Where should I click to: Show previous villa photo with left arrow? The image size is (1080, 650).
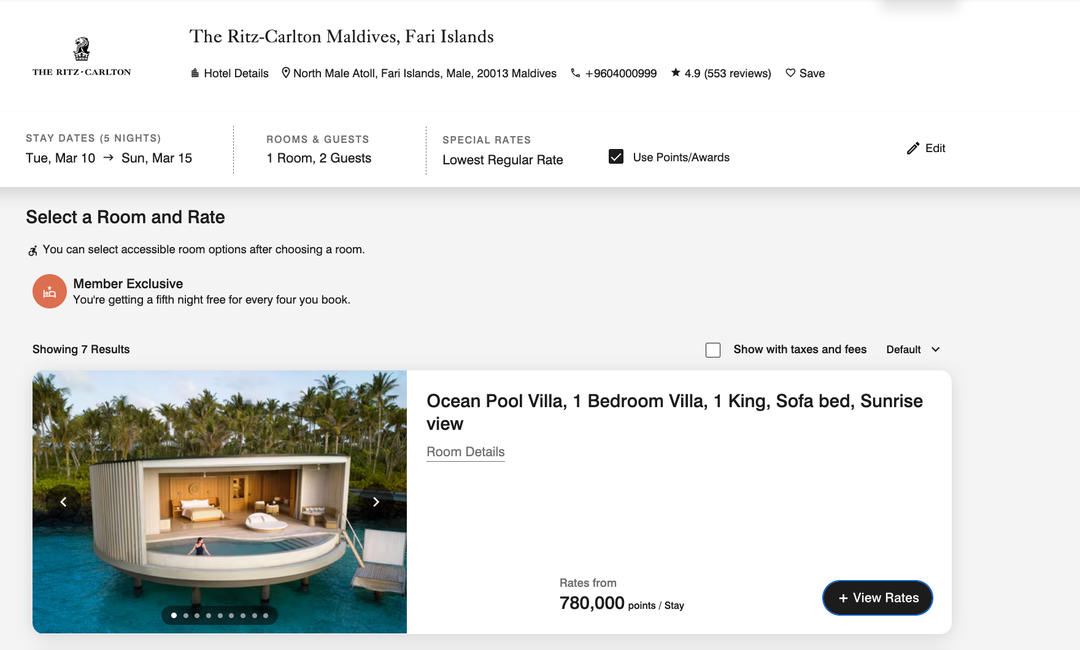click(63, 501)
